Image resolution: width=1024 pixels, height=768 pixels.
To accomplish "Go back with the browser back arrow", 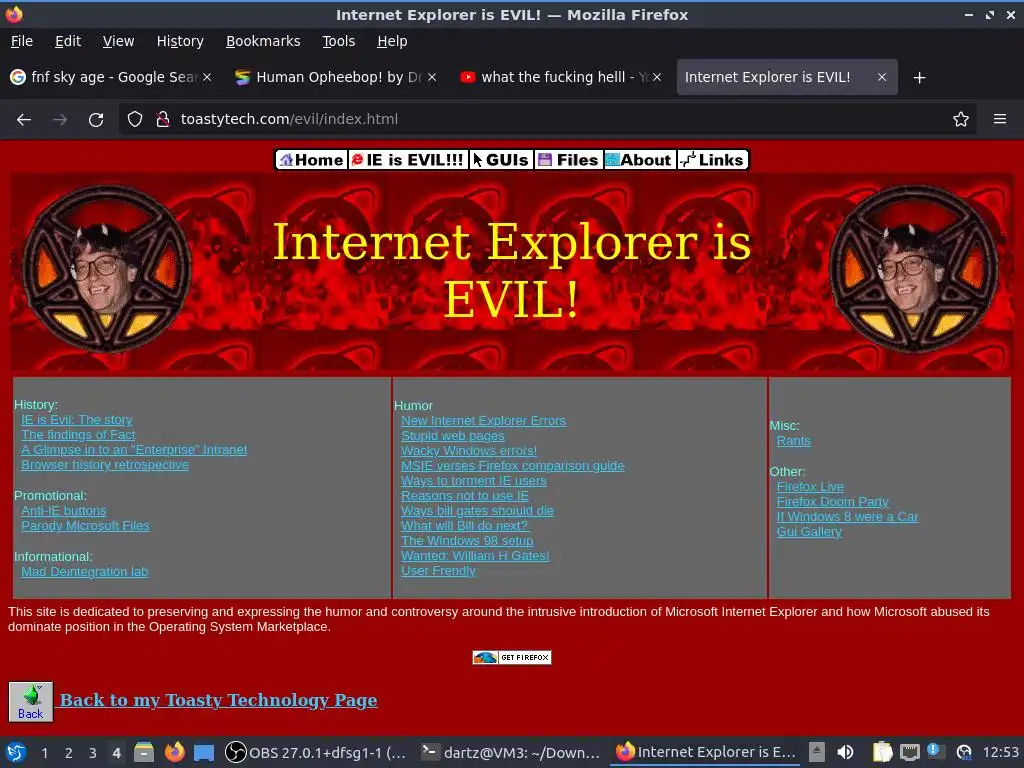I will point(24,120).
